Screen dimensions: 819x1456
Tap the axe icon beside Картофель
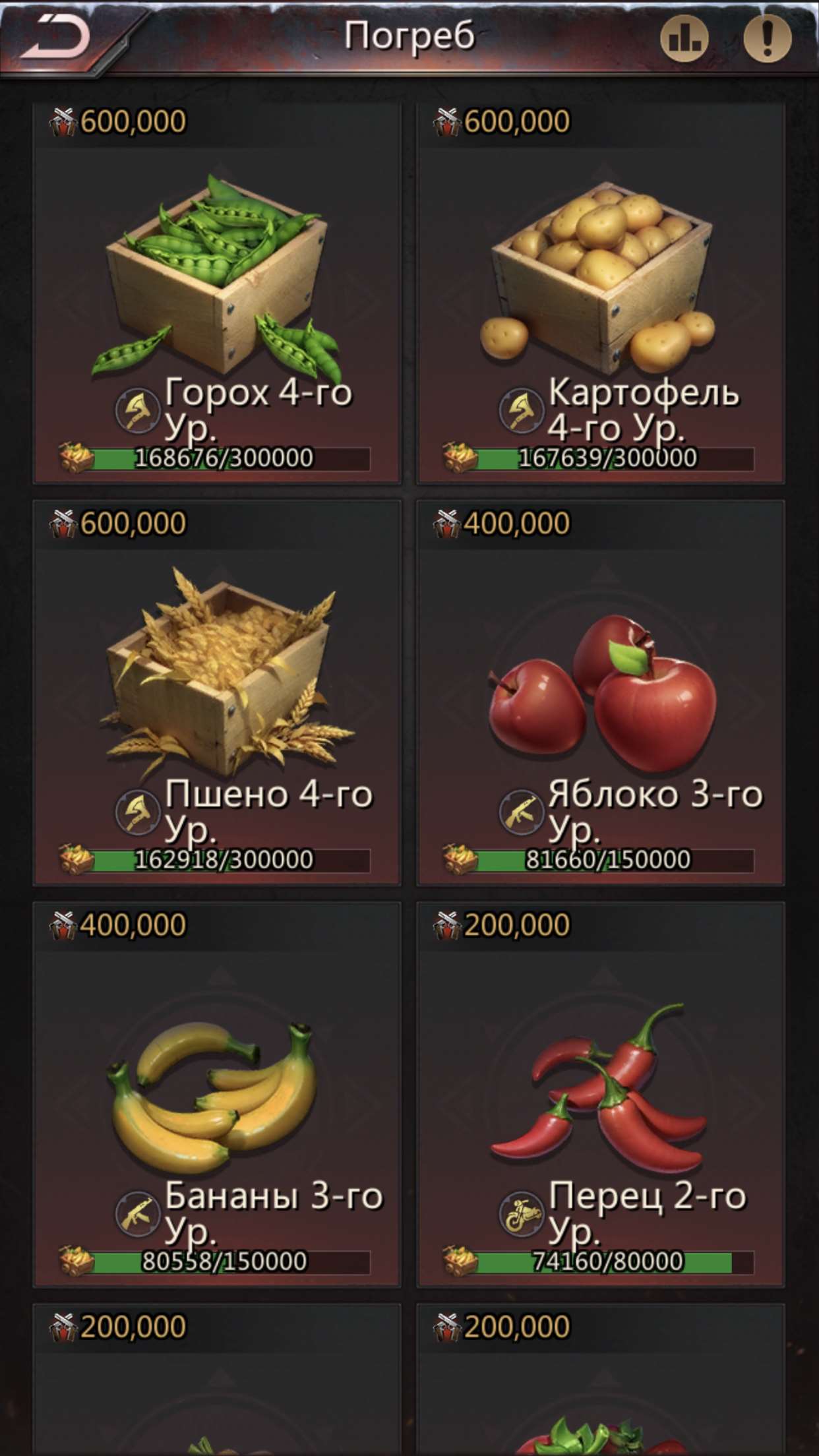point(522,410)
